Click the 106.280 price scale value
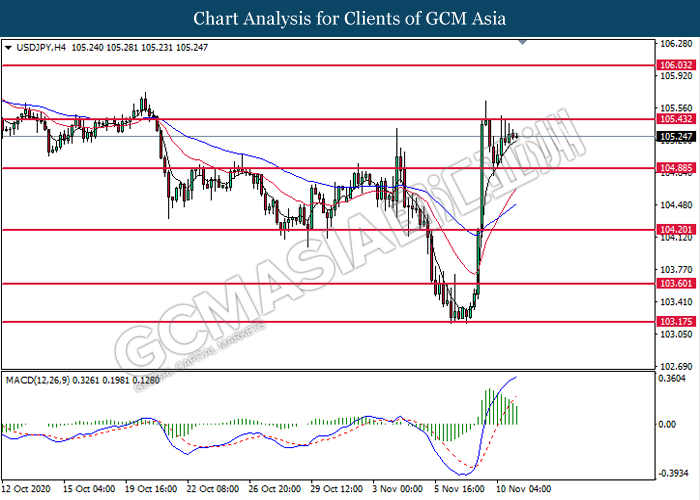700x500 pixels. 676,44
